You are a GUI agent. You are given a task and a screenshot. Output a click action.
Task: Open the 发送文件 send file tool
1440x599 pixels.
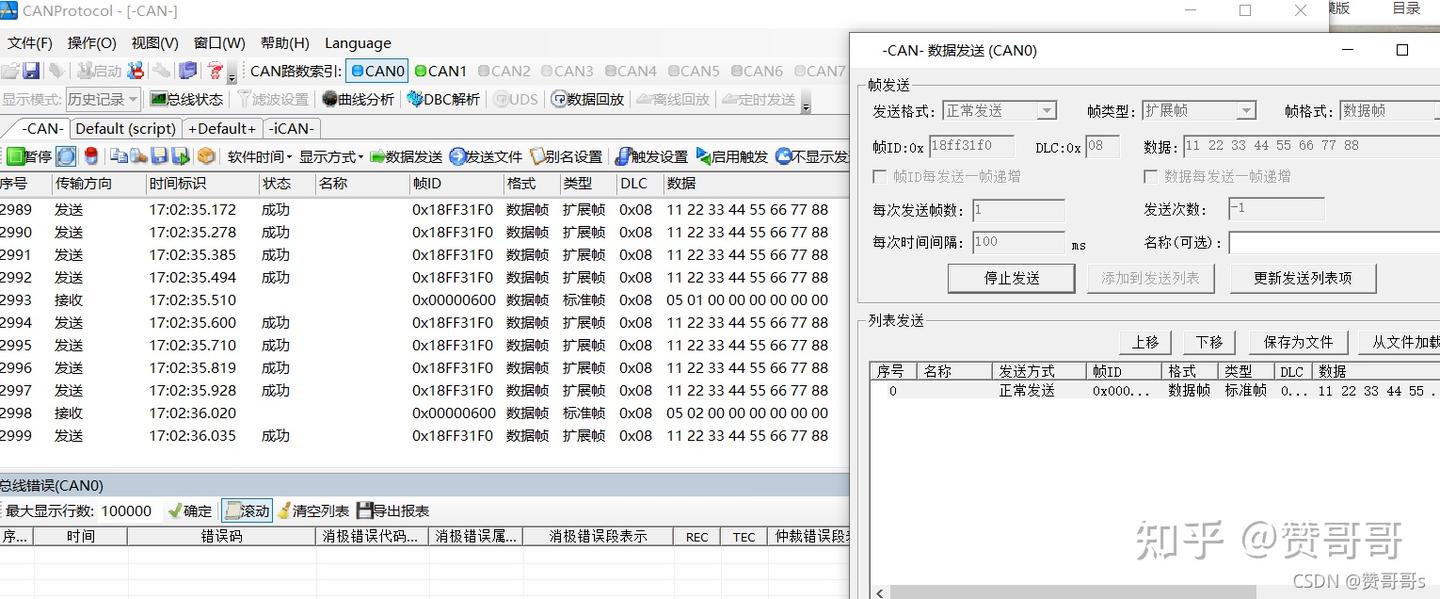(485, 156)
